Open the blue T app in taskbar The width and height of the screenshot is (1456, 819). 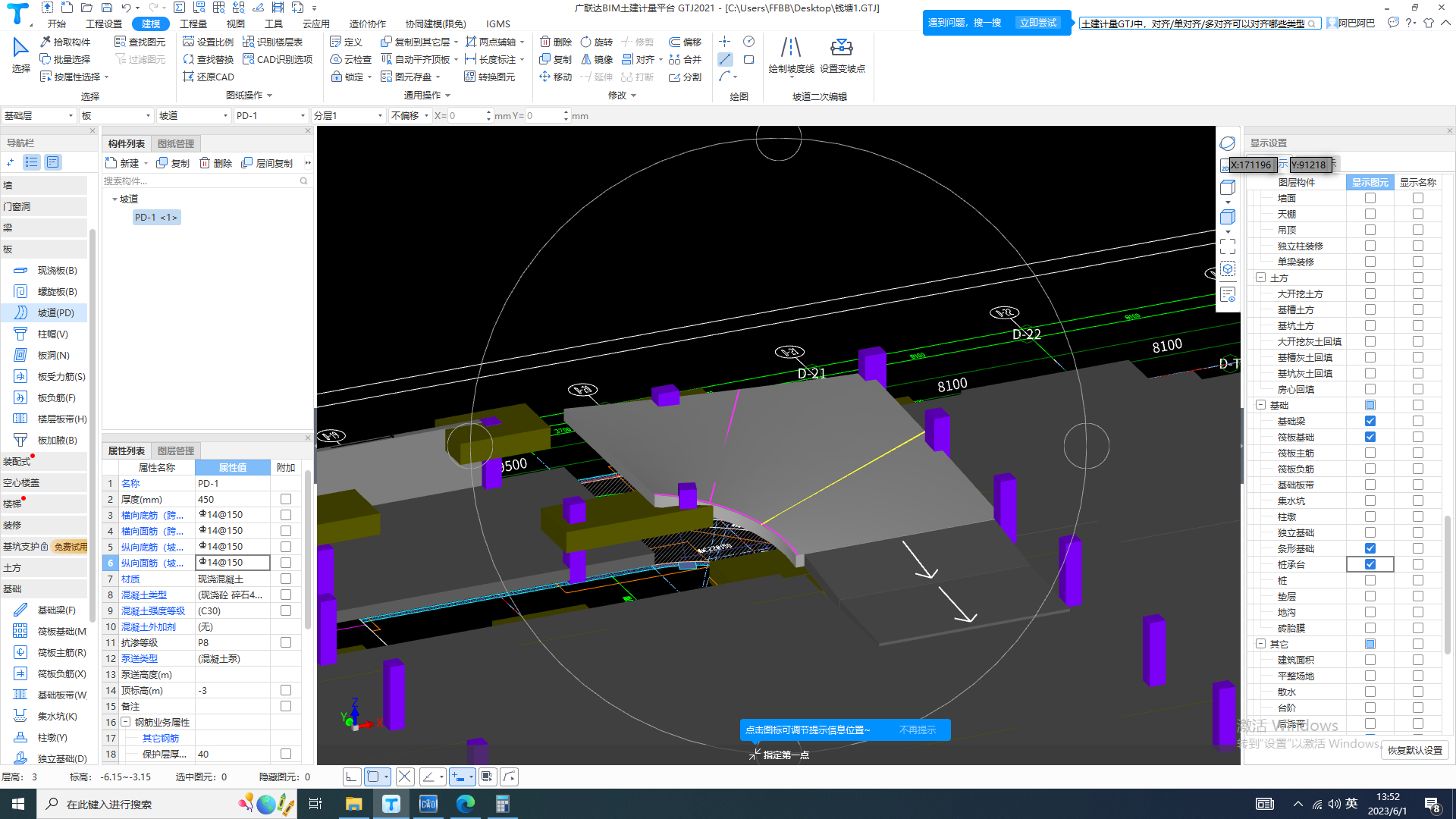point(391,804)
